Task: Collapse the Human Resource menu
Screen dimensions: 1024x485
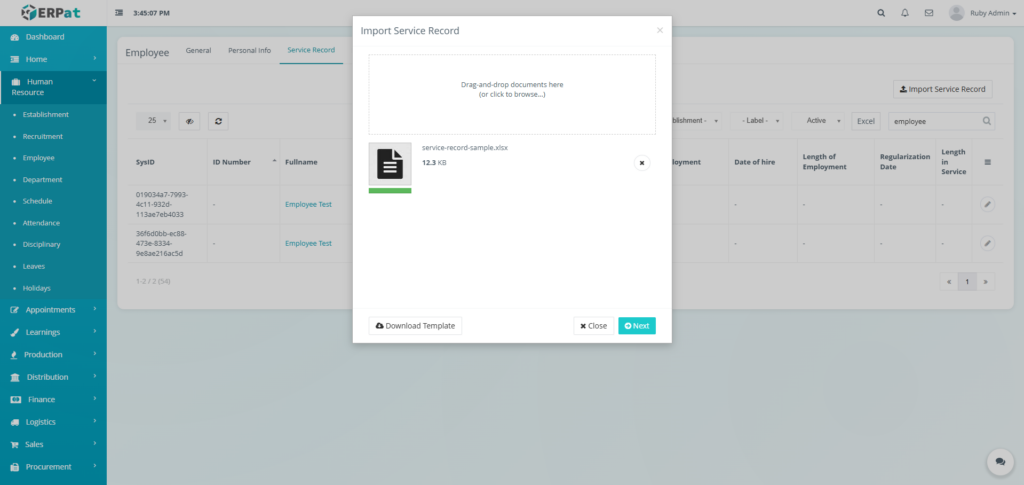Action: [x=53, y=87]
